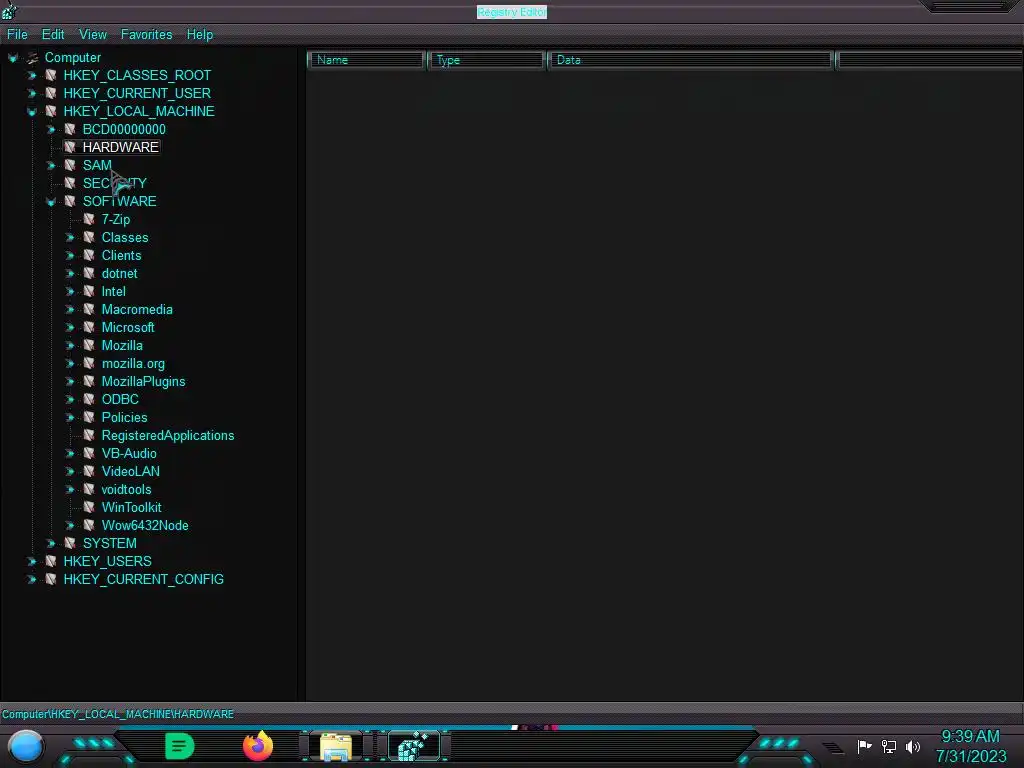Click the Intel key folder icon
This screenshot has height=768, width=1024.
pyautogui.click(x=89, y=291)
